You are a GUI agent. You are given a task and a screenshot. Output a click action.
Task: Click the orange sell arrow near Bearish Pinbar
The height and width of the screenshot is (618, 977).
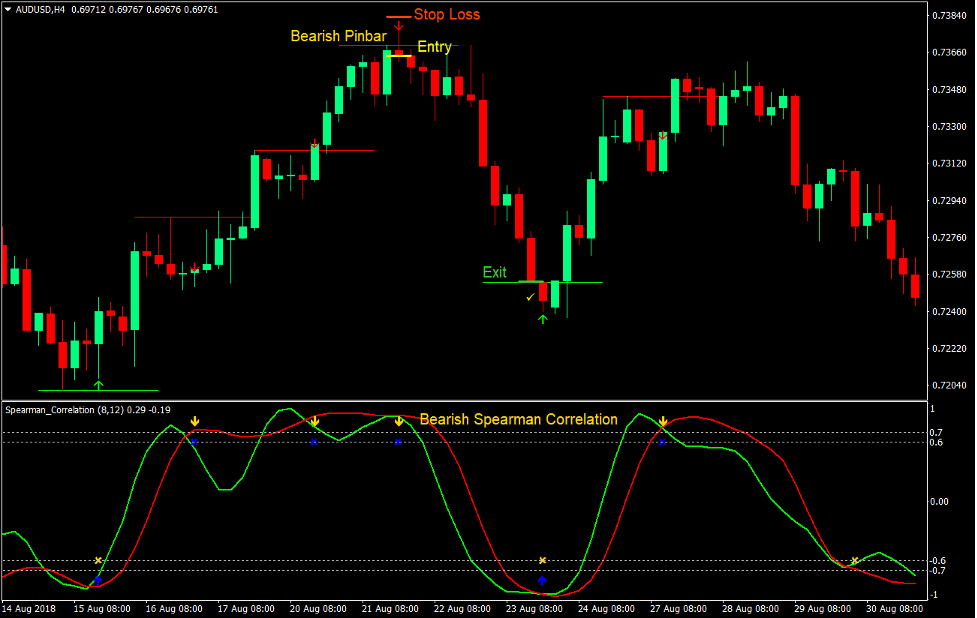400,26
